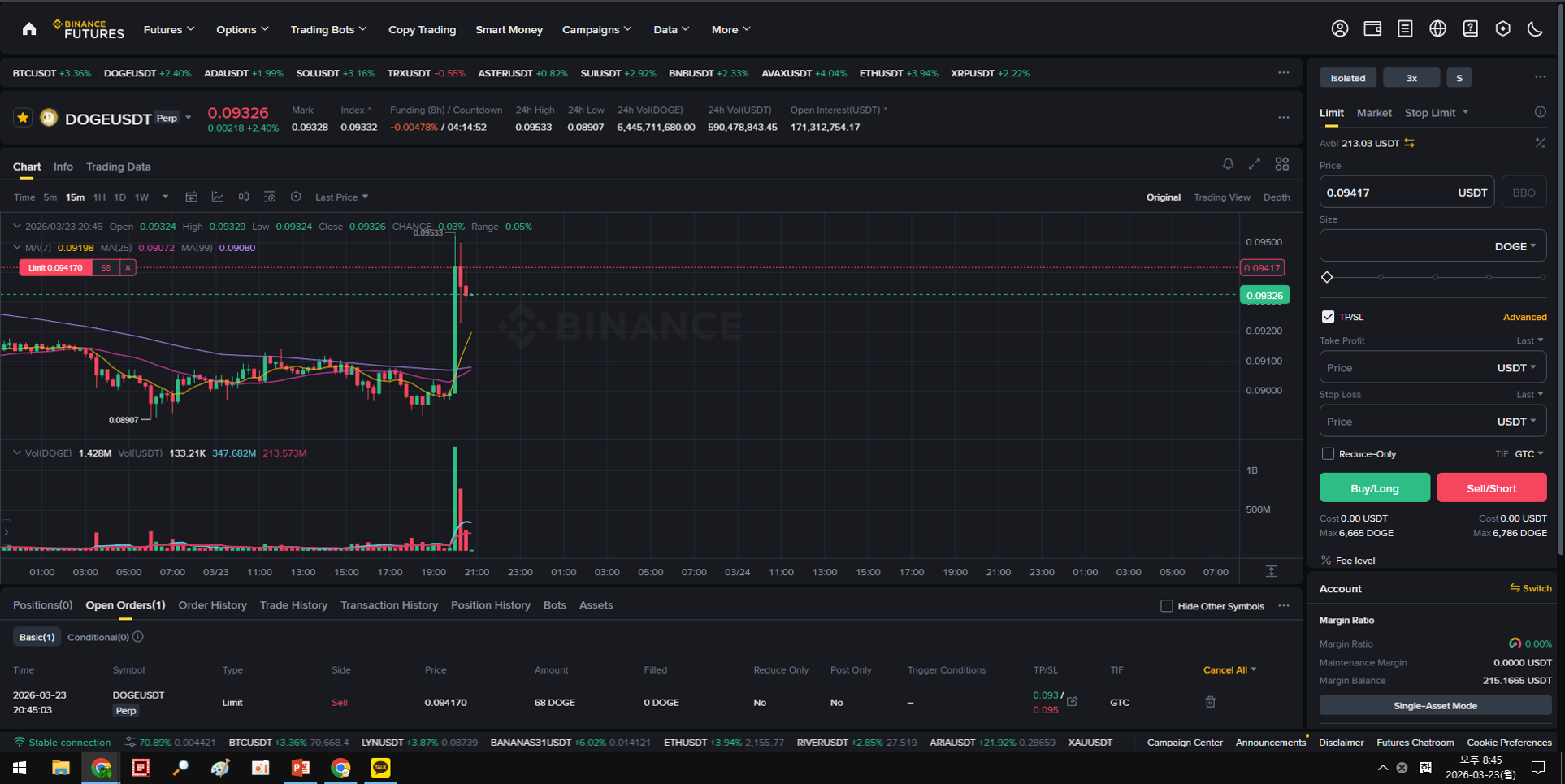The width and height of the screenshot is (1565, 784).
Task: Open the orders document icon
Action: click(1405, 28)
